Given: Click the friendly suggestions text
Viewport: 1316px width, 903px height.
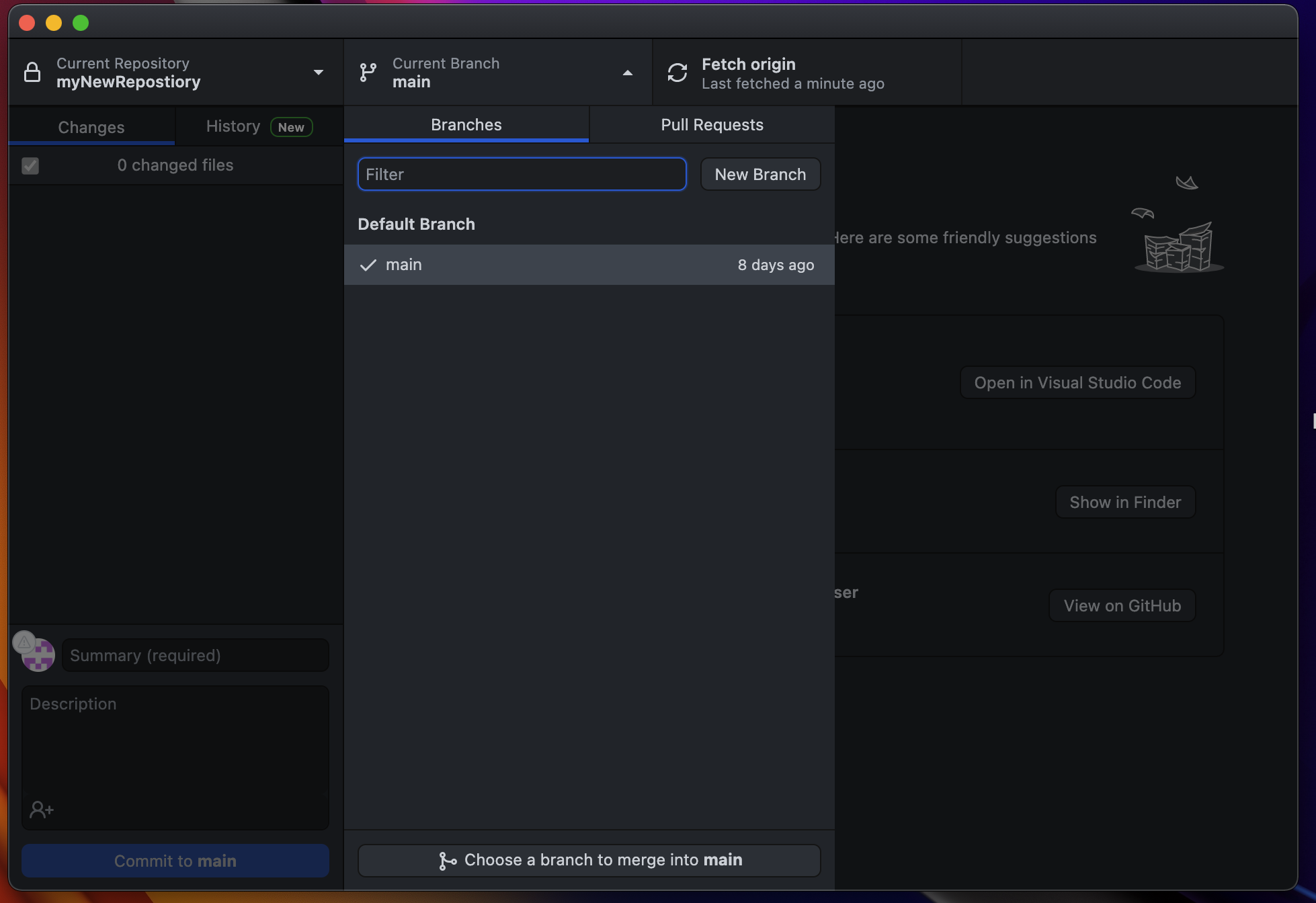Looking at the screenshot, I should coord(966,238).
